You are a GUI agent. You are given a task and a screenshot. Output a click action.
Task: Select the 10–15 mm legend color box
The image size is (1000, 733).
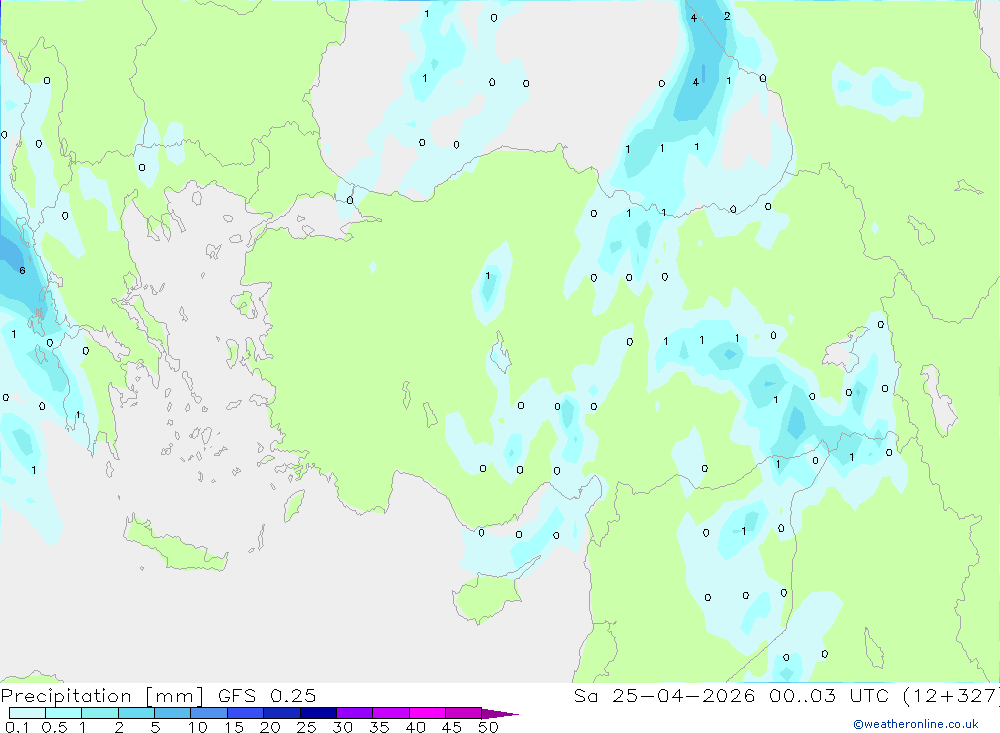click(x=209, y=713)
